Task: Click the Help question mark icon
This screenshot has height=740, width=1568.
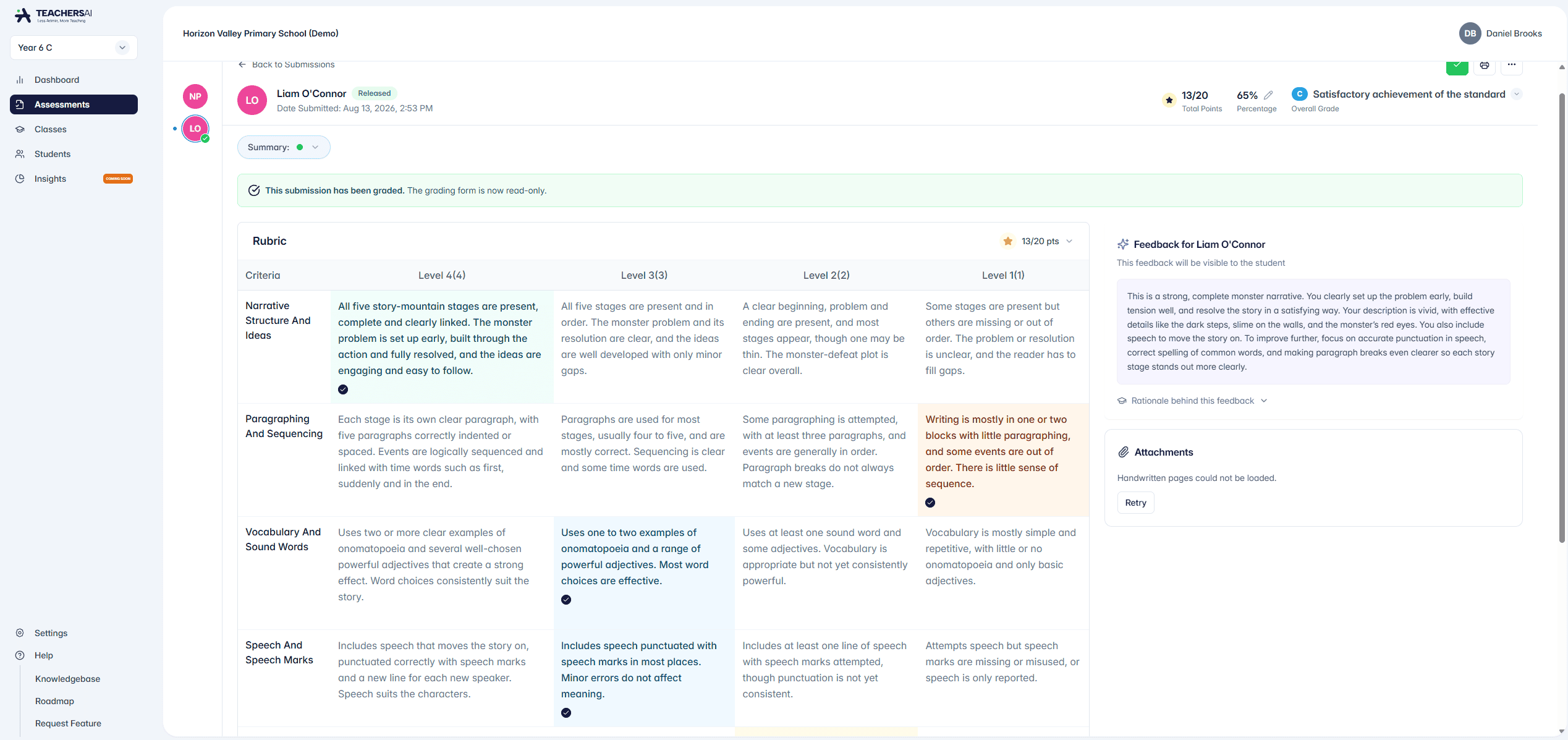Action: tap(20, 655)
